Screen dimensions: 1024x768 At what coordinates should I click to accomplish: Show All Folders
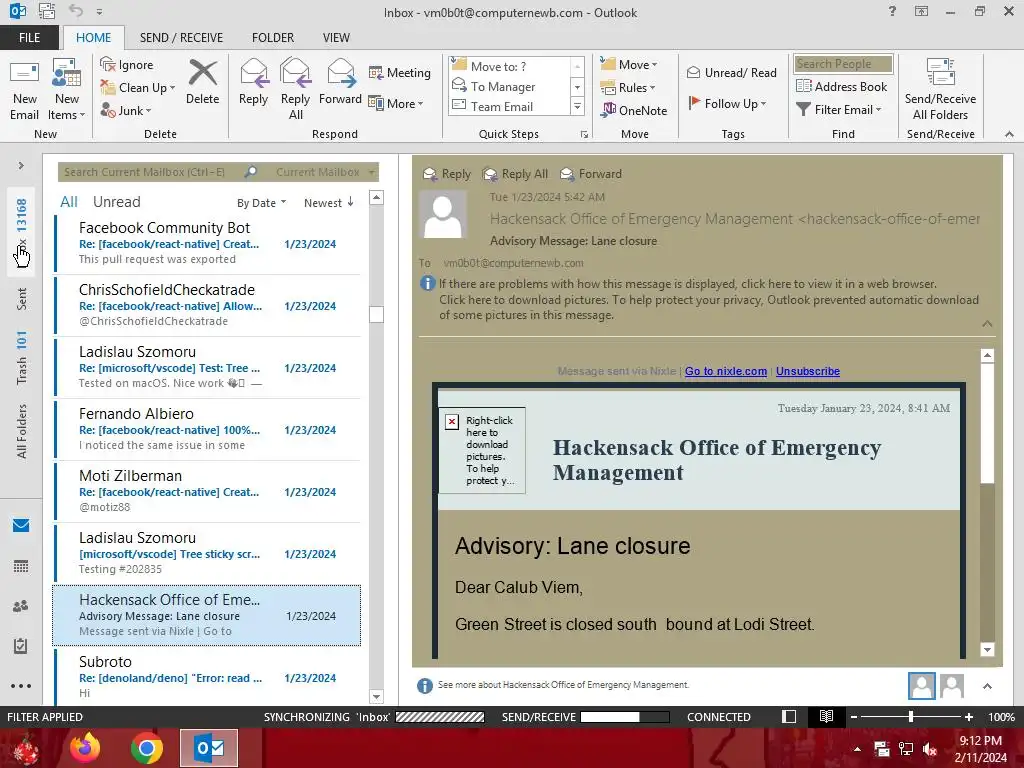pos(22,431)
